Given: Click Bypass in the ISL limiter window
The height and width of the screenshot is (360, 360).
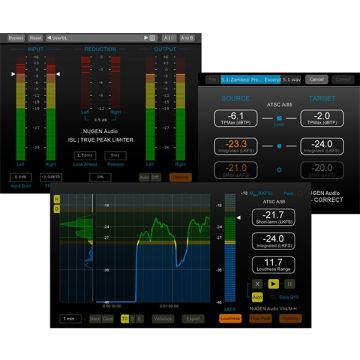Looking at the screenshot, I should pos(16,38).
